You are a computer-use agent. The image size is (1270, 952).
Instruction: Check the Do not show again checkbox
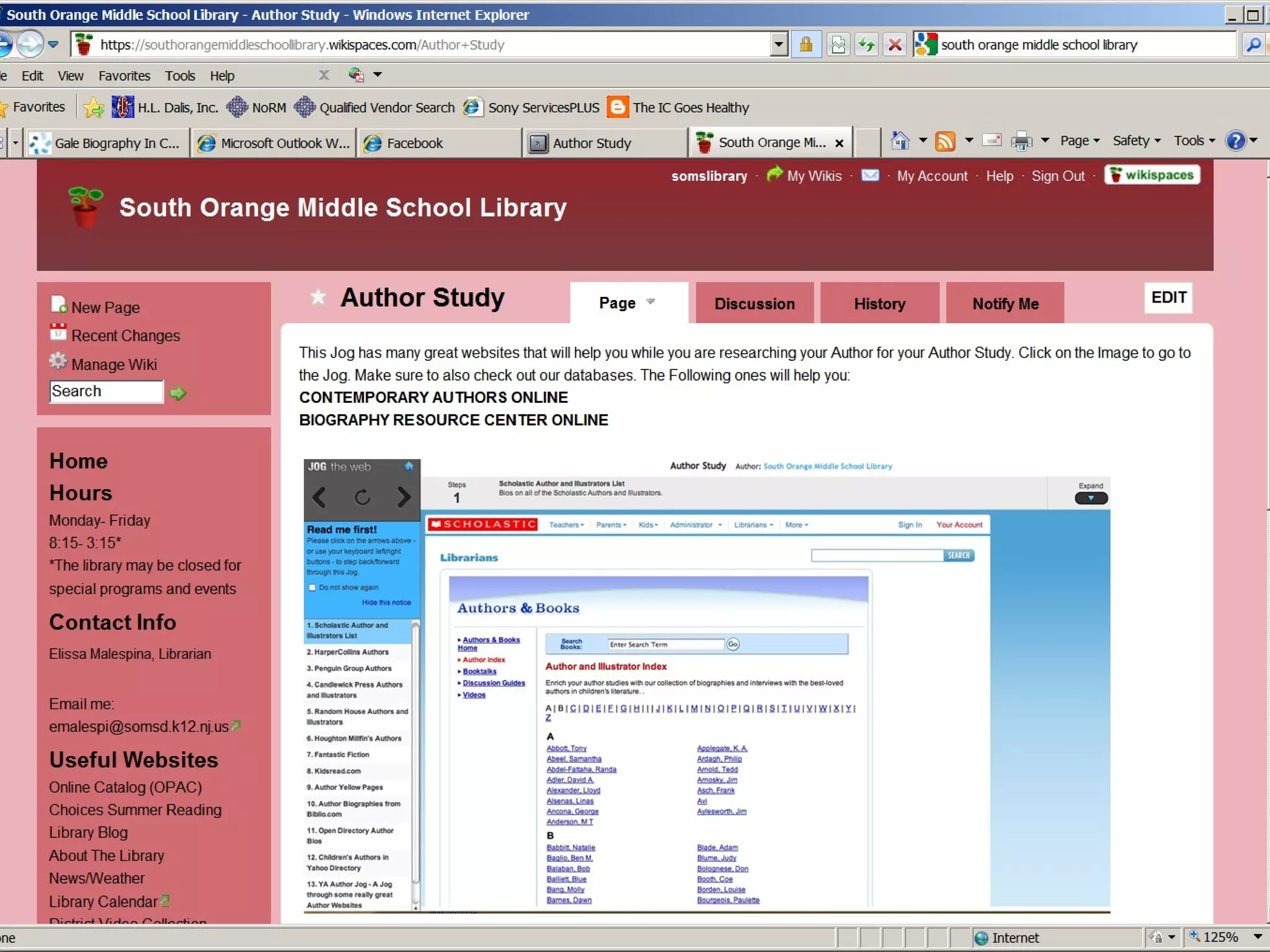click(x=313, y=588)
